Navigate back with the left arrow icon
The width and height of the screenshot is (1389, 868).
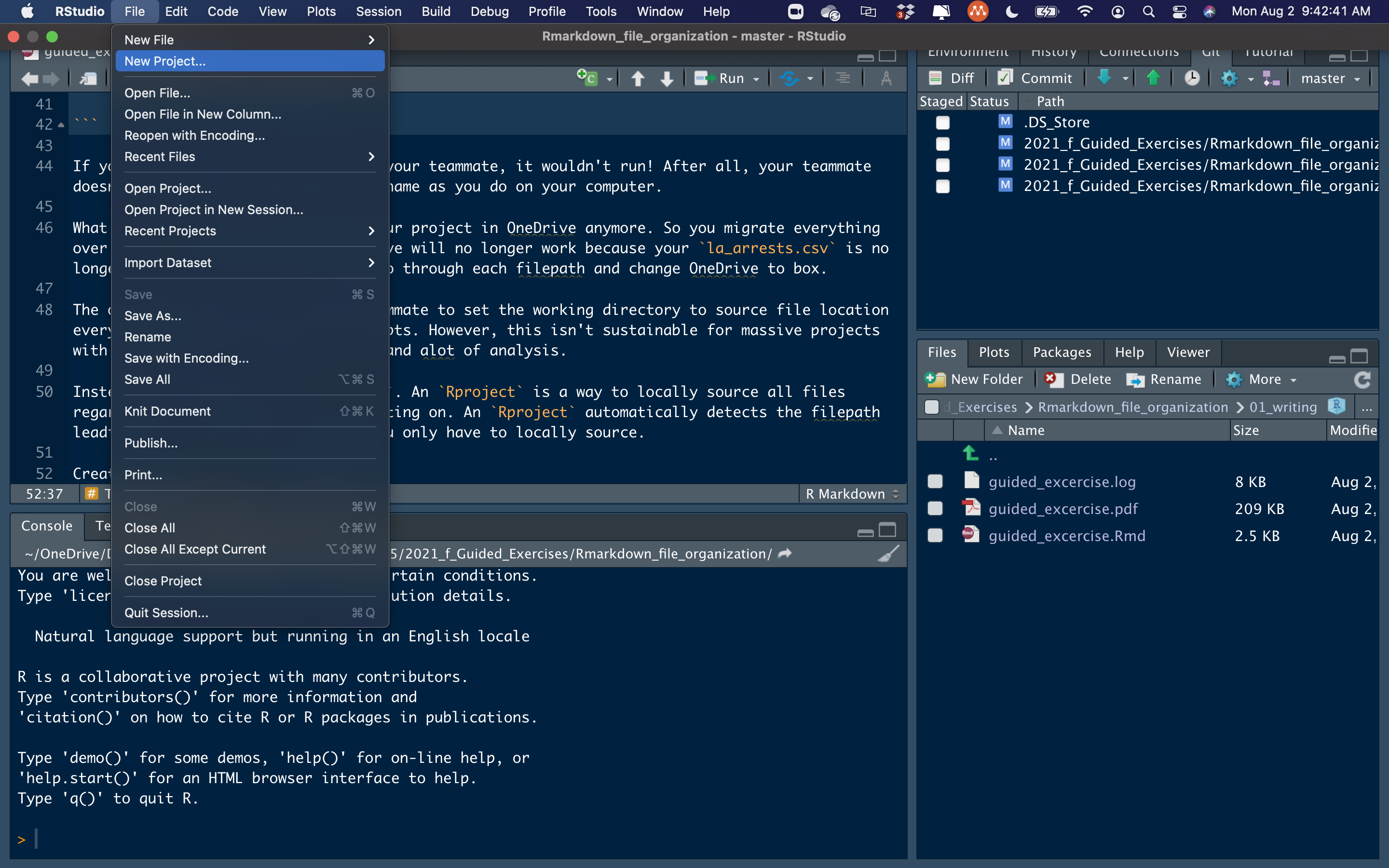click(x=29, y=79)
